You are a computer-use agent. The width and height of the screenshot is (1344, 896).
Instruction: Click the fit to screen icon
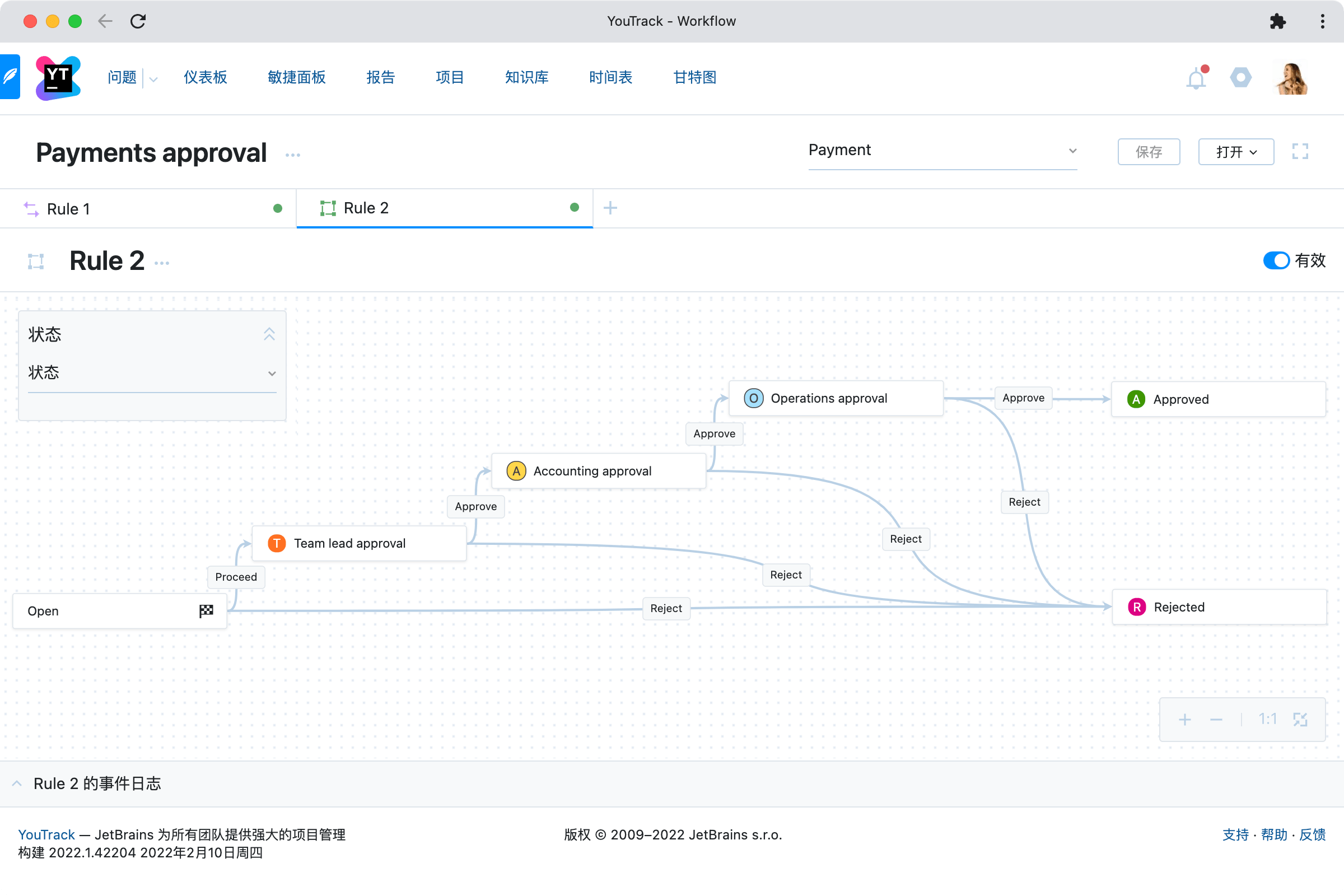click(1300, 720)
